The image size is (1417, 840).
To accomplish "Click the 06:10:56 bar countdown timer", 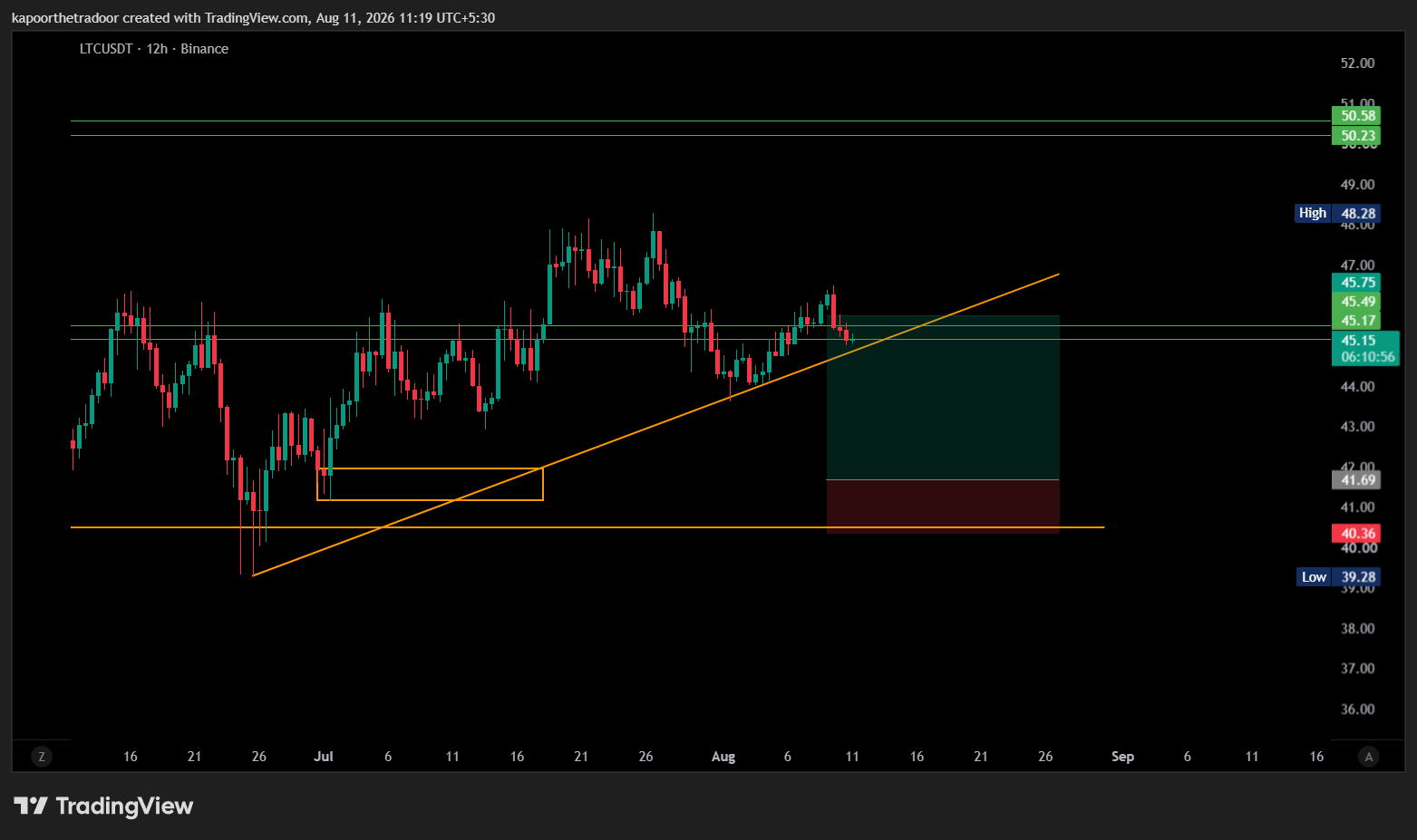I will tap(1367, 357).
